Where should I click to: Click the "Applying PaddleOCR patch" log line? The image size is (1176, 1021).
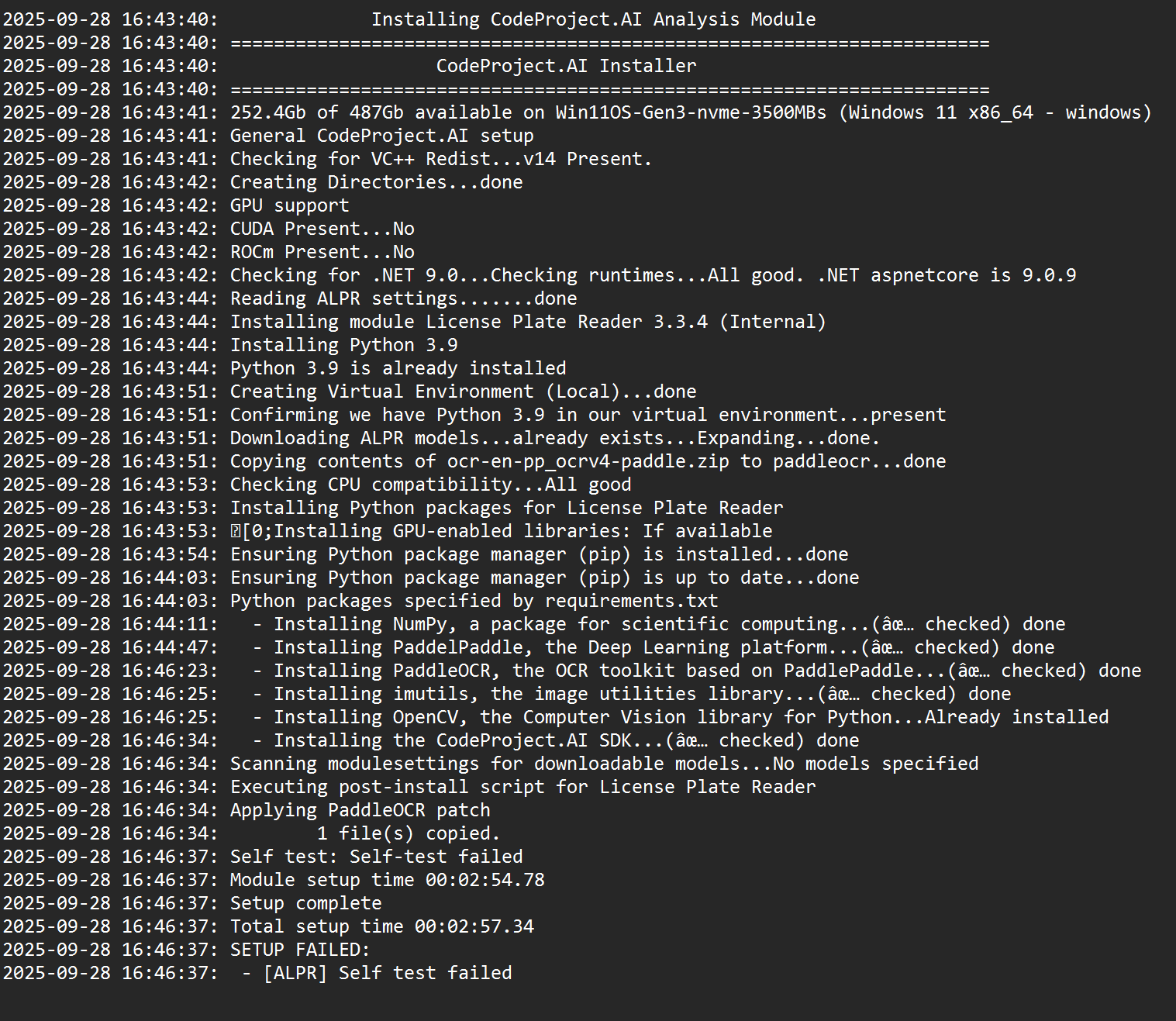pos(360,810)
